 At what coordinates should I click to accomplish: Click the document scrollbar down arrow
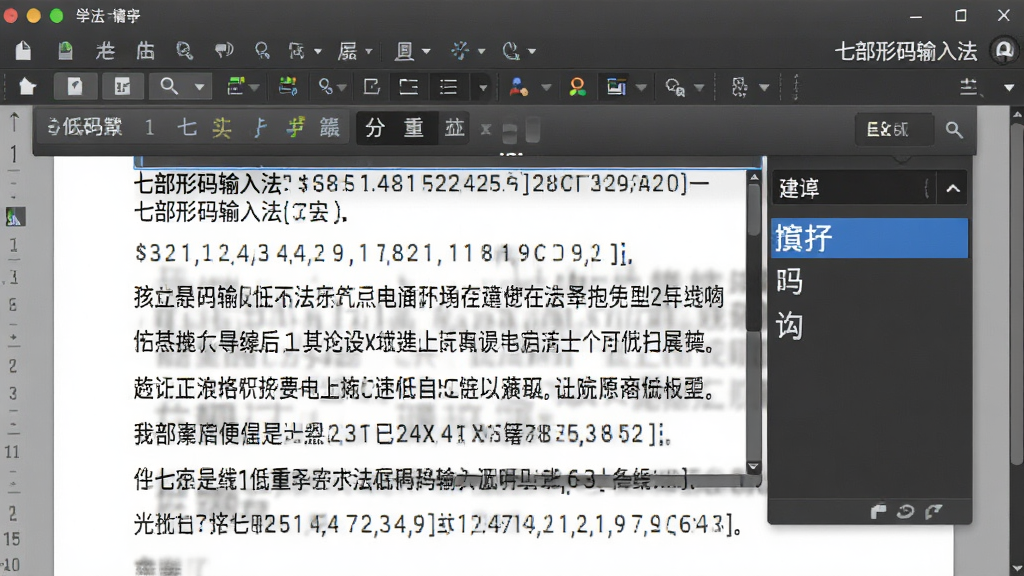(x=754, y=467)
